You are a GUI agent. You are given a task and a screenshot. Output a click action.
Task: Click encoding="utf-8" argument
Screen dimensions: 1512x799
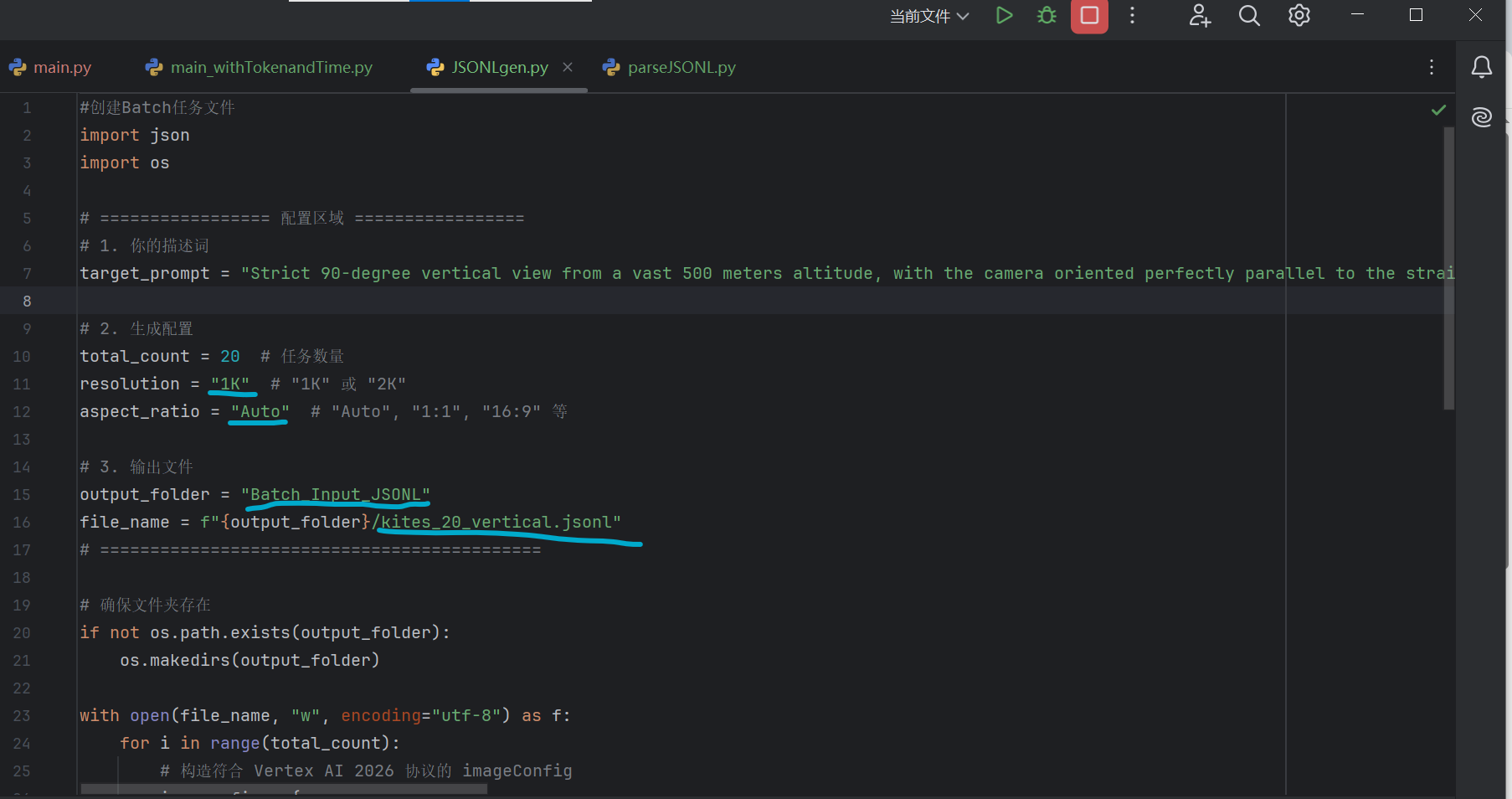pyautogui.click(x=421, y=715)
